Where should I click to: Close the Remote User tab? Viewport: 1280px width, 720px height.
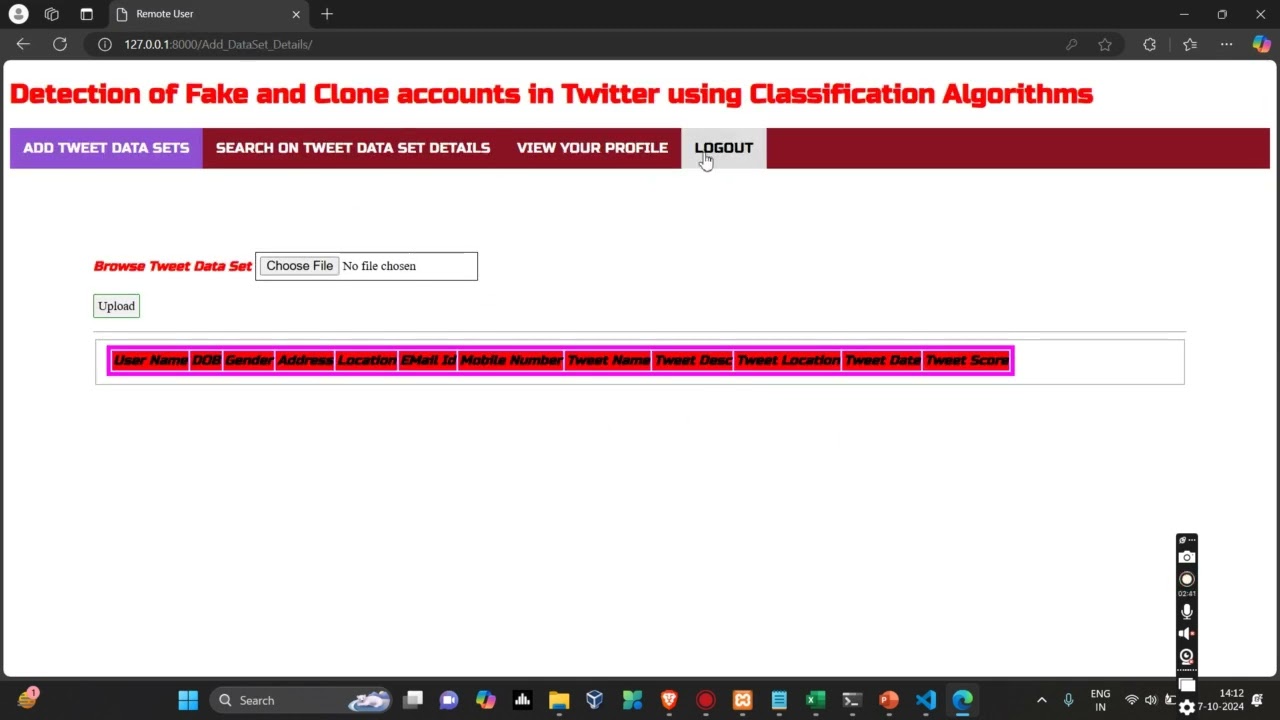(x=296, y=14)
